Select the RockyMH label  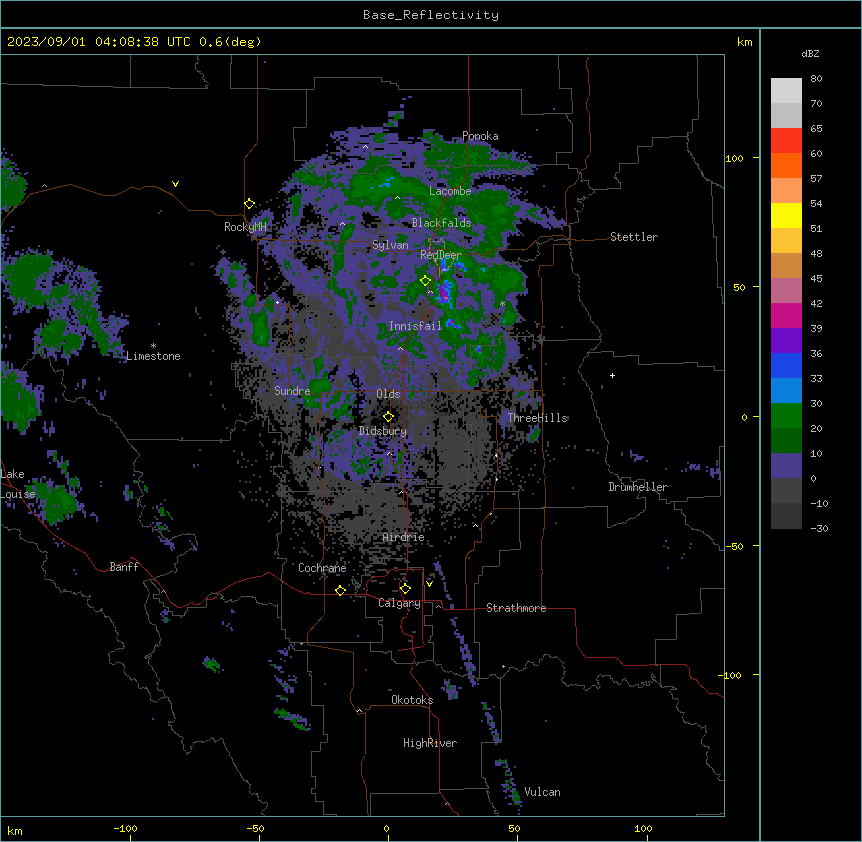click(245, 227)
